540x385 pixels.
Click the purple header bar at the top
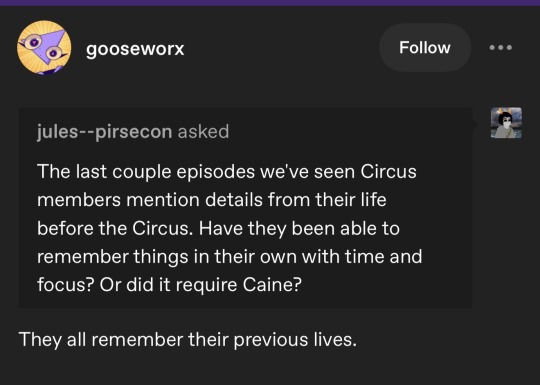(x=270, y=3)
